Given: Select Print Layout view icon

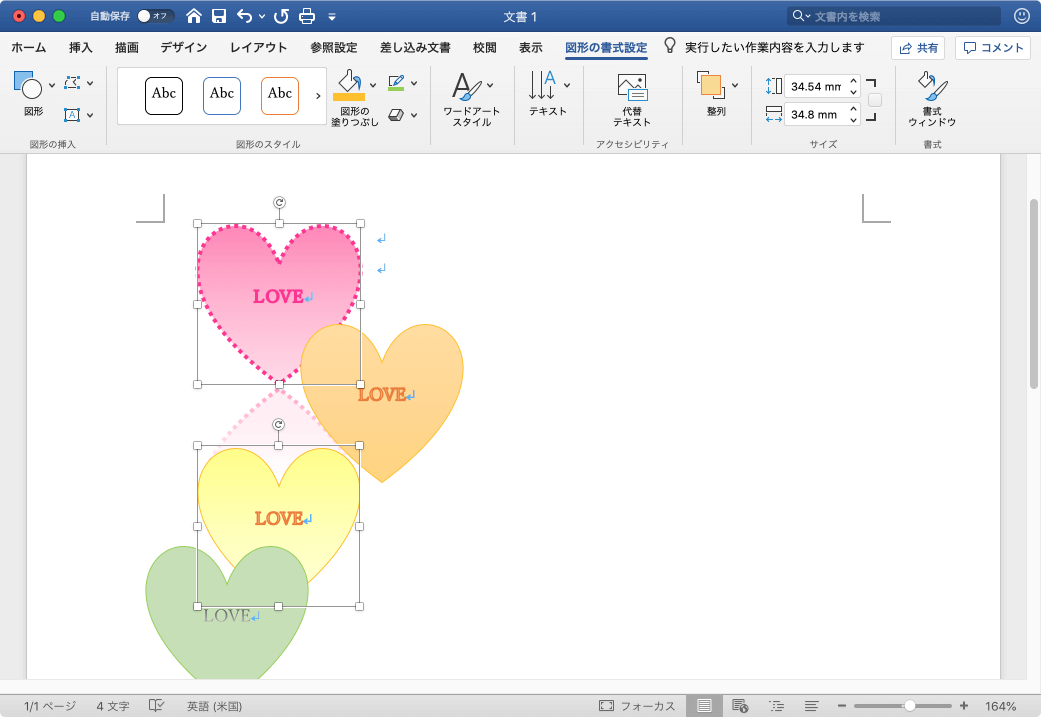Looking at the screenshot, I should [704, 706].
